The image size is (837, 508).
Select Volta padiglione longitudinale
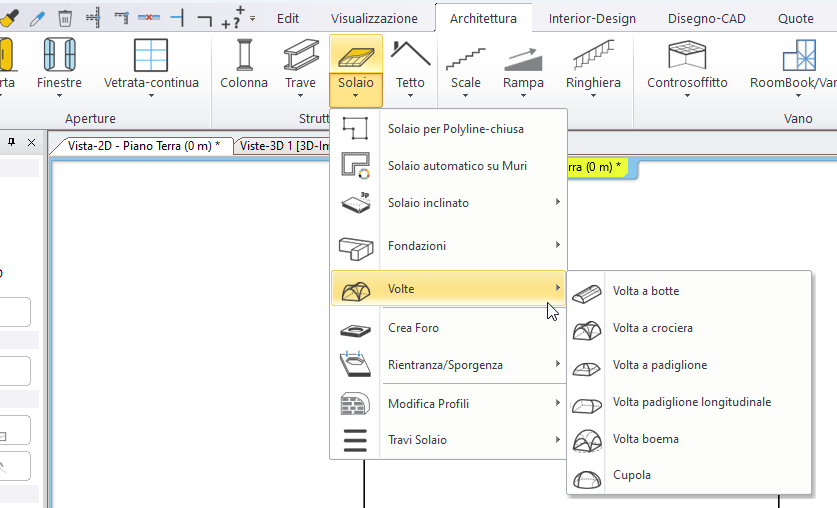point(689,402)
